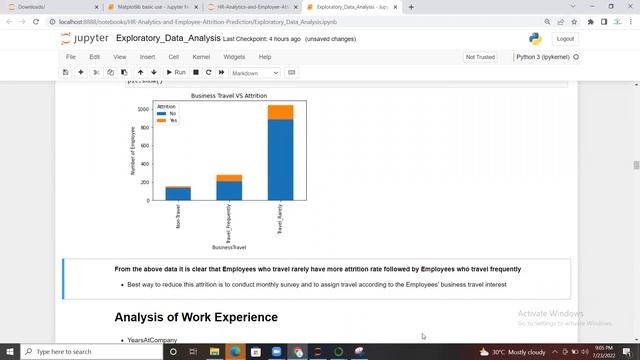
Task: Move the selected cell down
Action: coord(154,73)
